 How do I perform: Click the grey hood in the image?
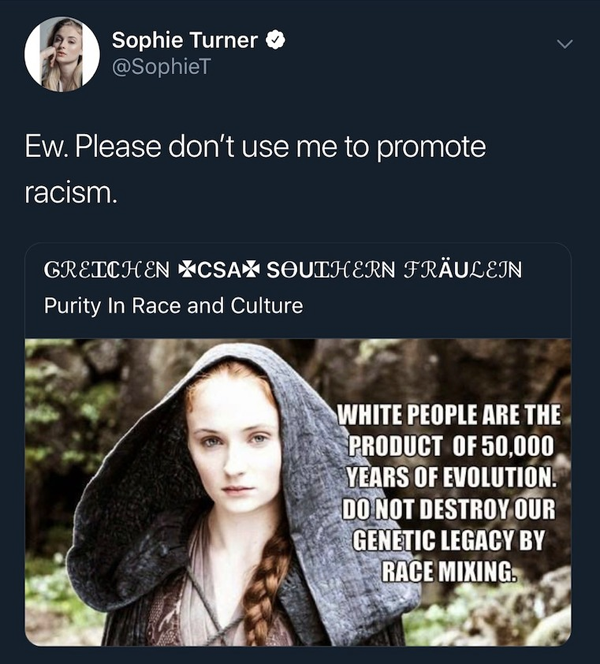click(120, 520)
